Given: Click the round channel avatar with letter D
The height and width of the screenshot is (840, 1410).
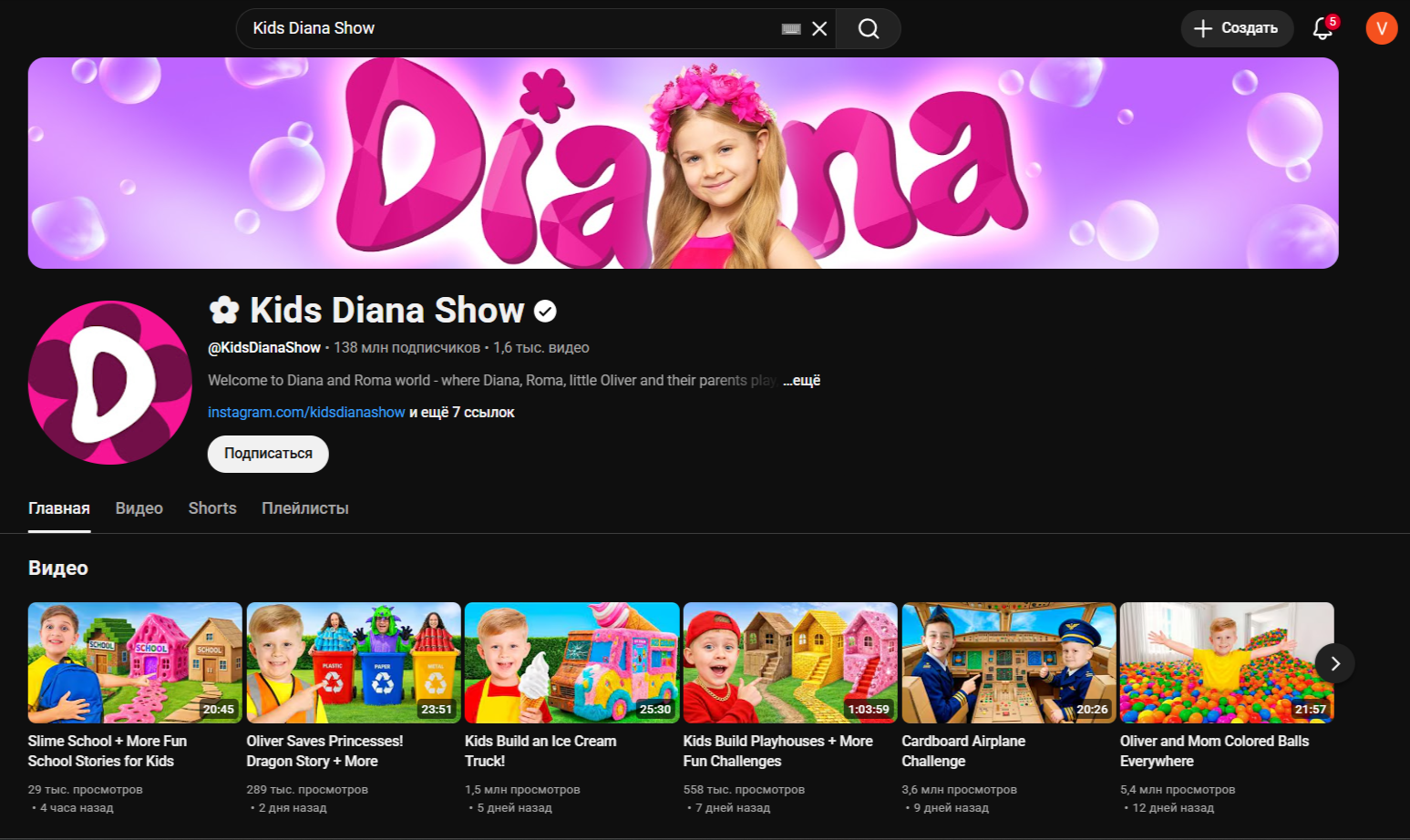Looking at the screenshot, I should [109, 383].
